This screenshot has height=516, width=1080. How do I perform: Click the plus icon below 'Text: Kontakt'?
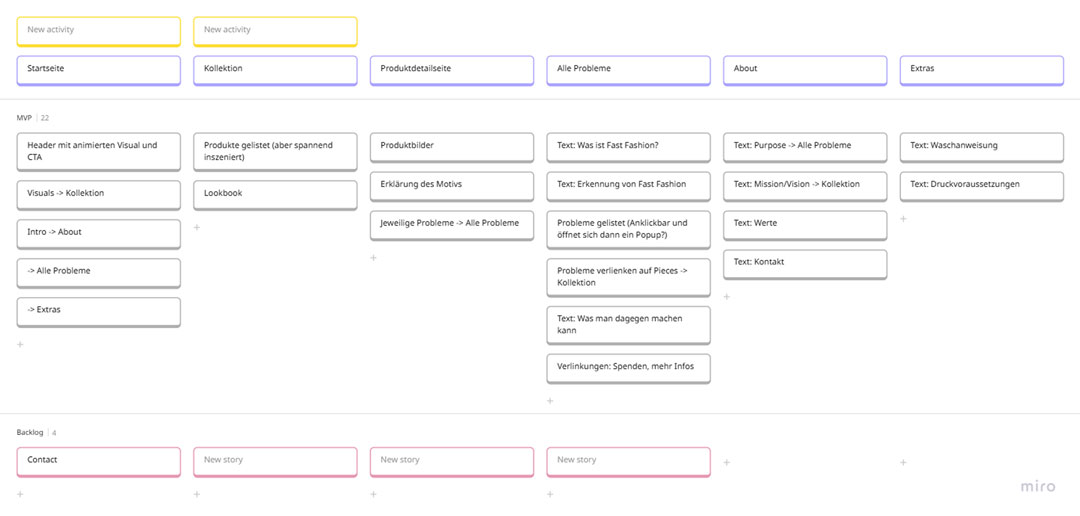click(727, 296)
